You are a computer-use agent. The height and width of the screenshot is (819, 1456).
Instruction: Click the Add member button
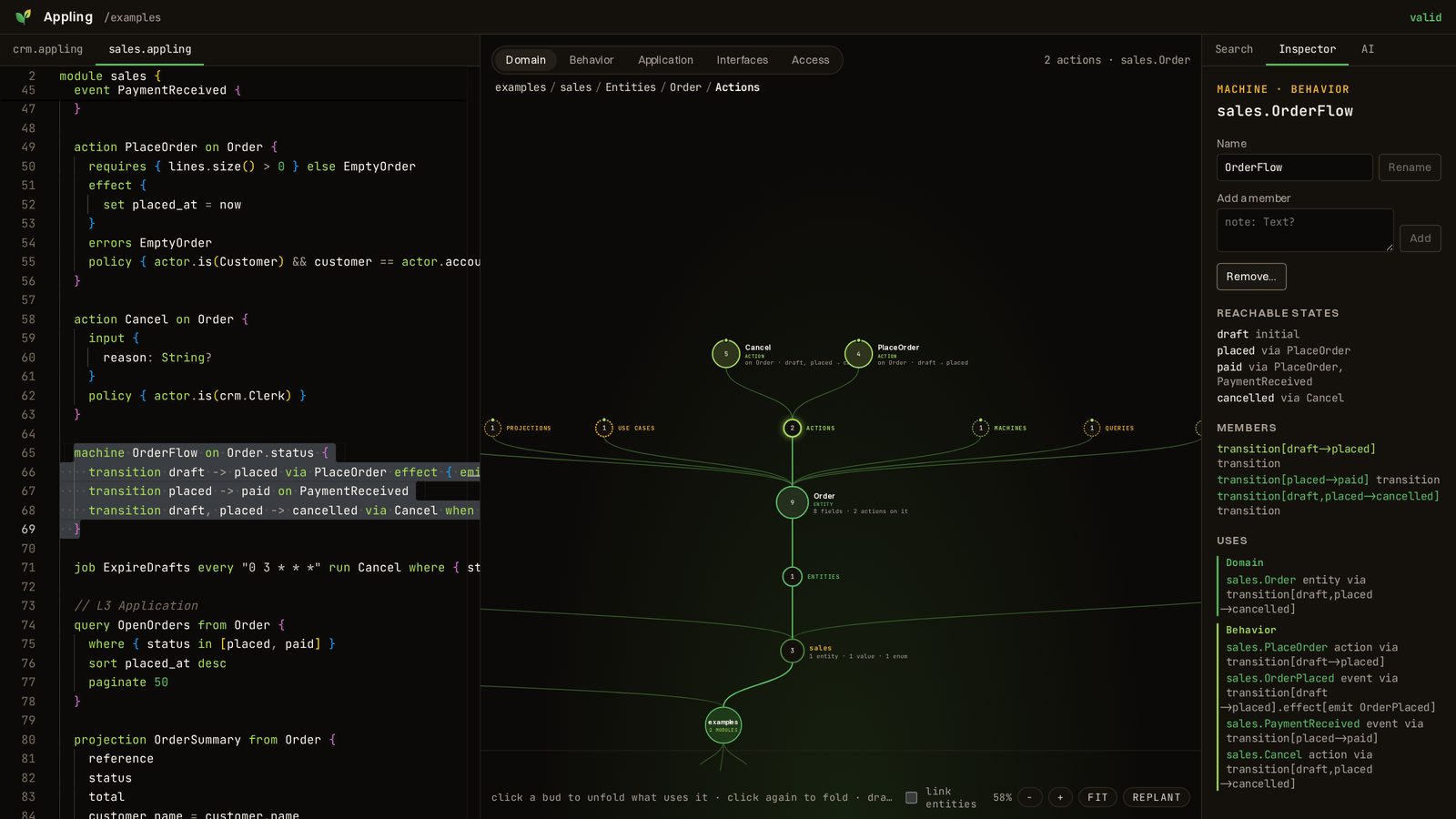pyautogui.click(x=1420, y=238)
